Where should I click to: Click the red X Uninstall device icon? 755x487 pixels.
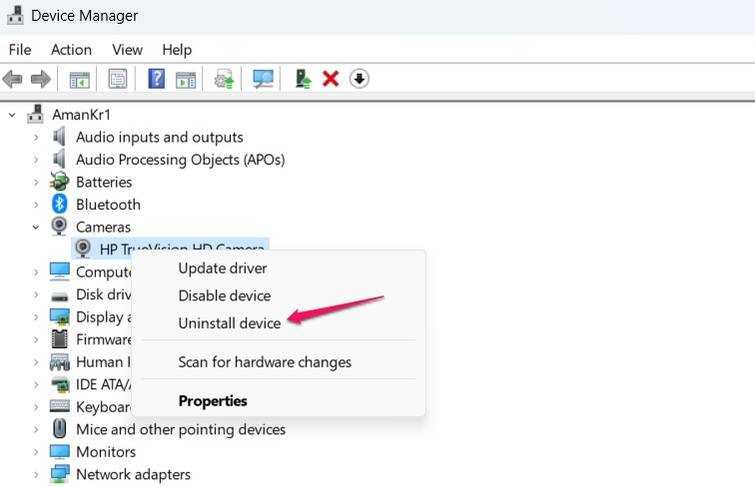tap(331, 79)
